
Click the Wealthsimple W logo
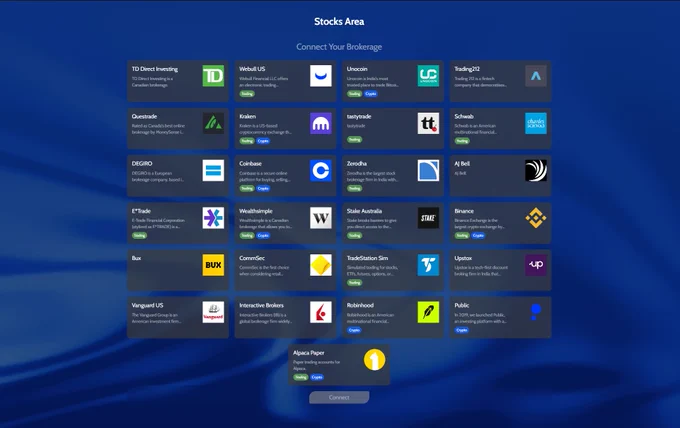(x=321, y=218)
